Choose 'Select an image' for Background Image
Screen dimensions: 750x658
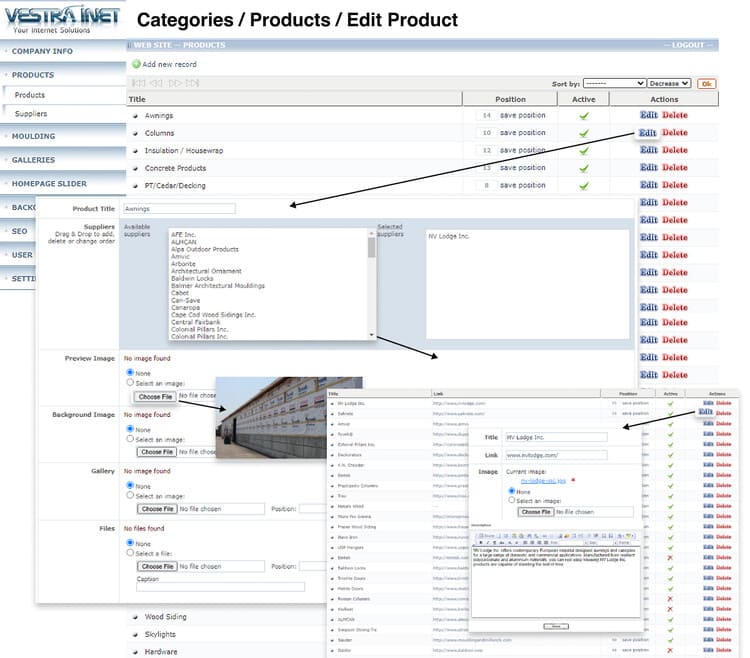point(130,439)
